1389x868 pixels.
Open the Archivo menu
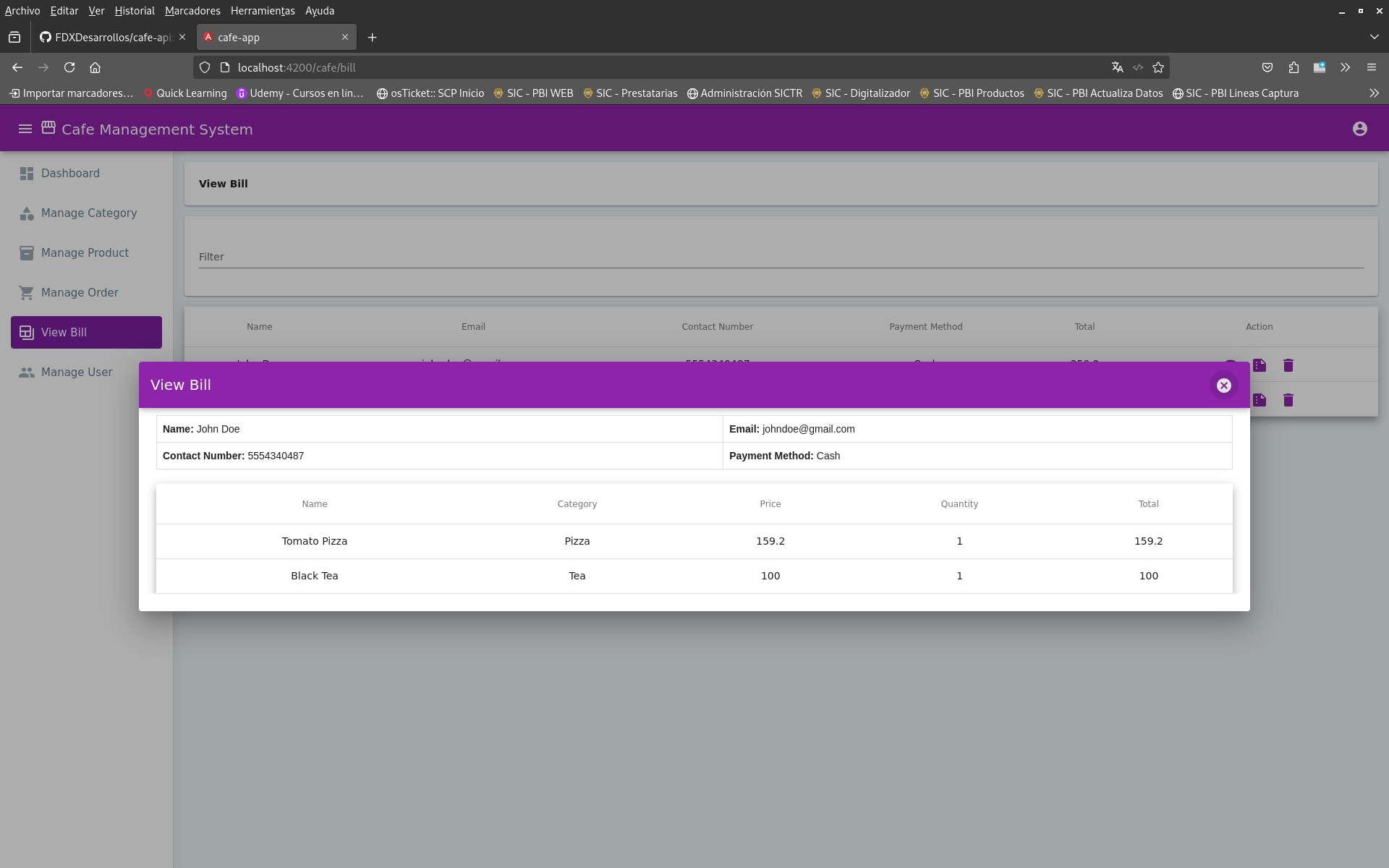tap(22, 11)
